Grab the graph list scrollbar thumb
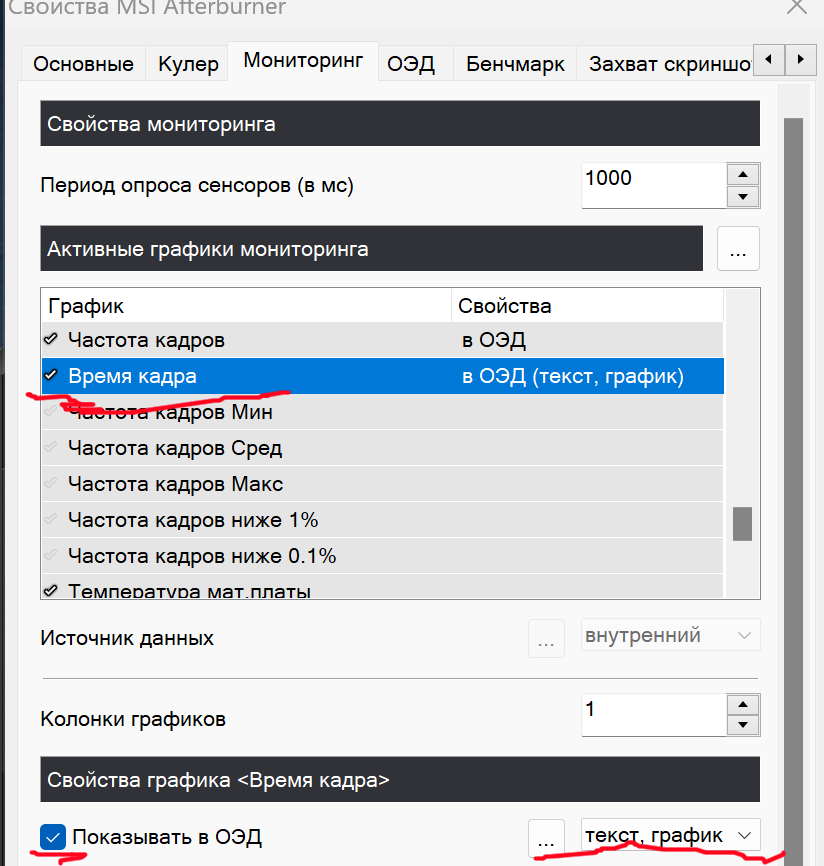The width and height of the screenshot is (824, 866). (742, 524)
